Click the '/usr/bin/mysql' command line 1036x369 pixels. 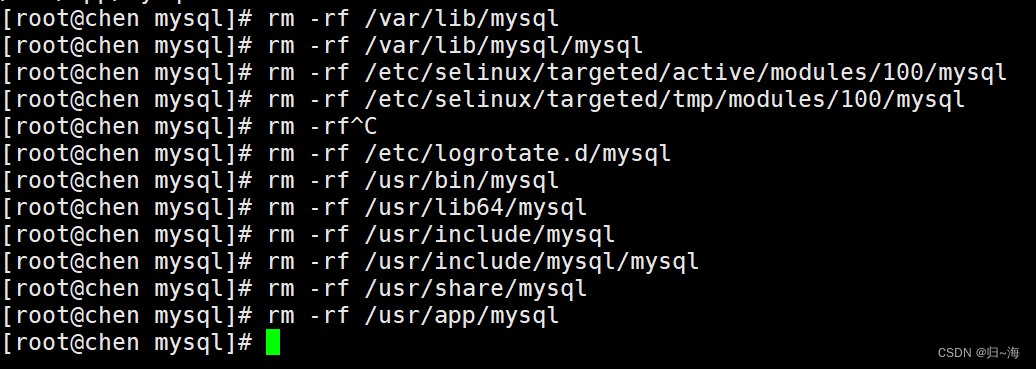(281, 181)
